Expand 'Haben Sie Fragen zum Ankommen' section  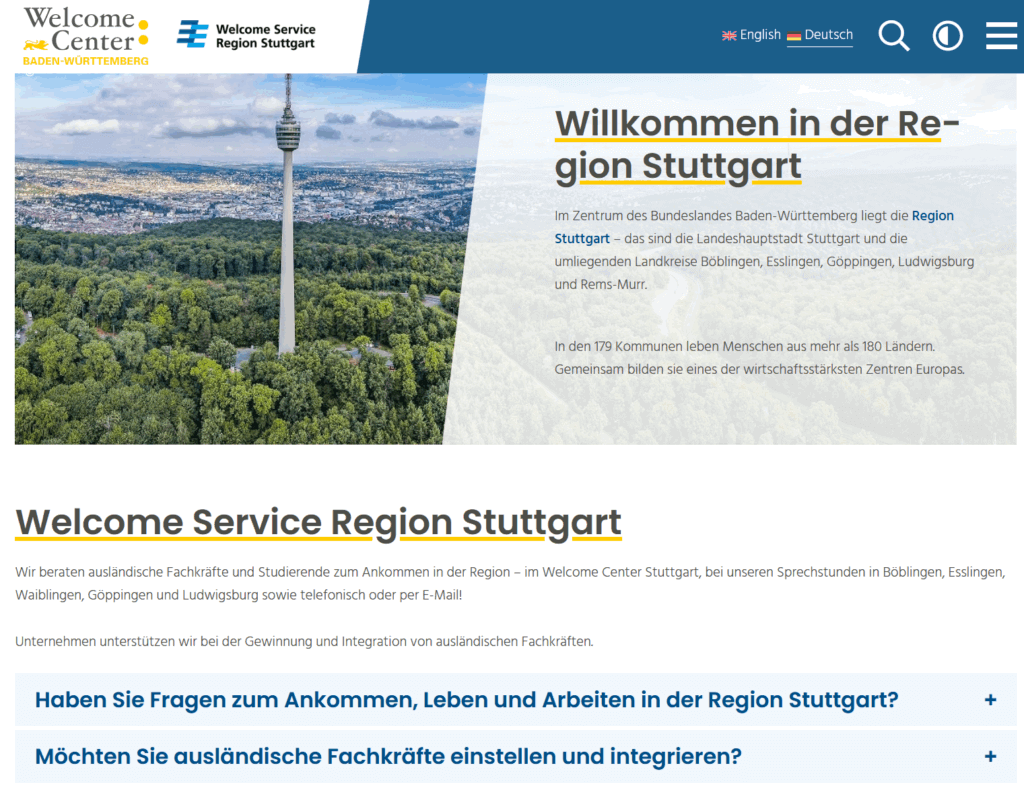pos(516,699)
